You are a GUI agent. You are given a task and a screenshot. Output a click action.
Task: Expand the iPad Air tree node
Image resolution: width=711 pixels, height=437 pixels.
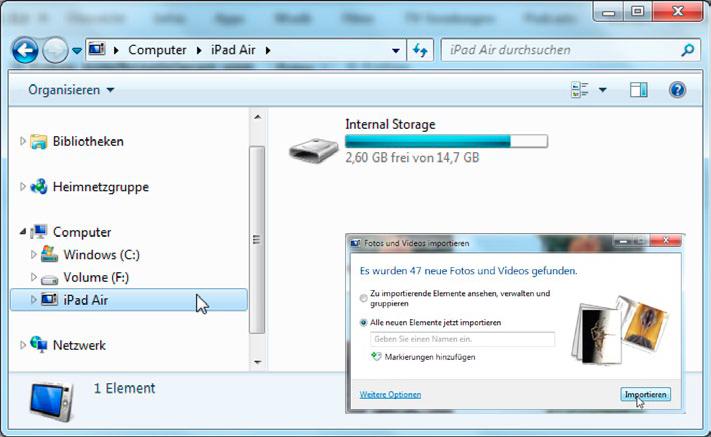pyautogui.click(x=33, y=300)
